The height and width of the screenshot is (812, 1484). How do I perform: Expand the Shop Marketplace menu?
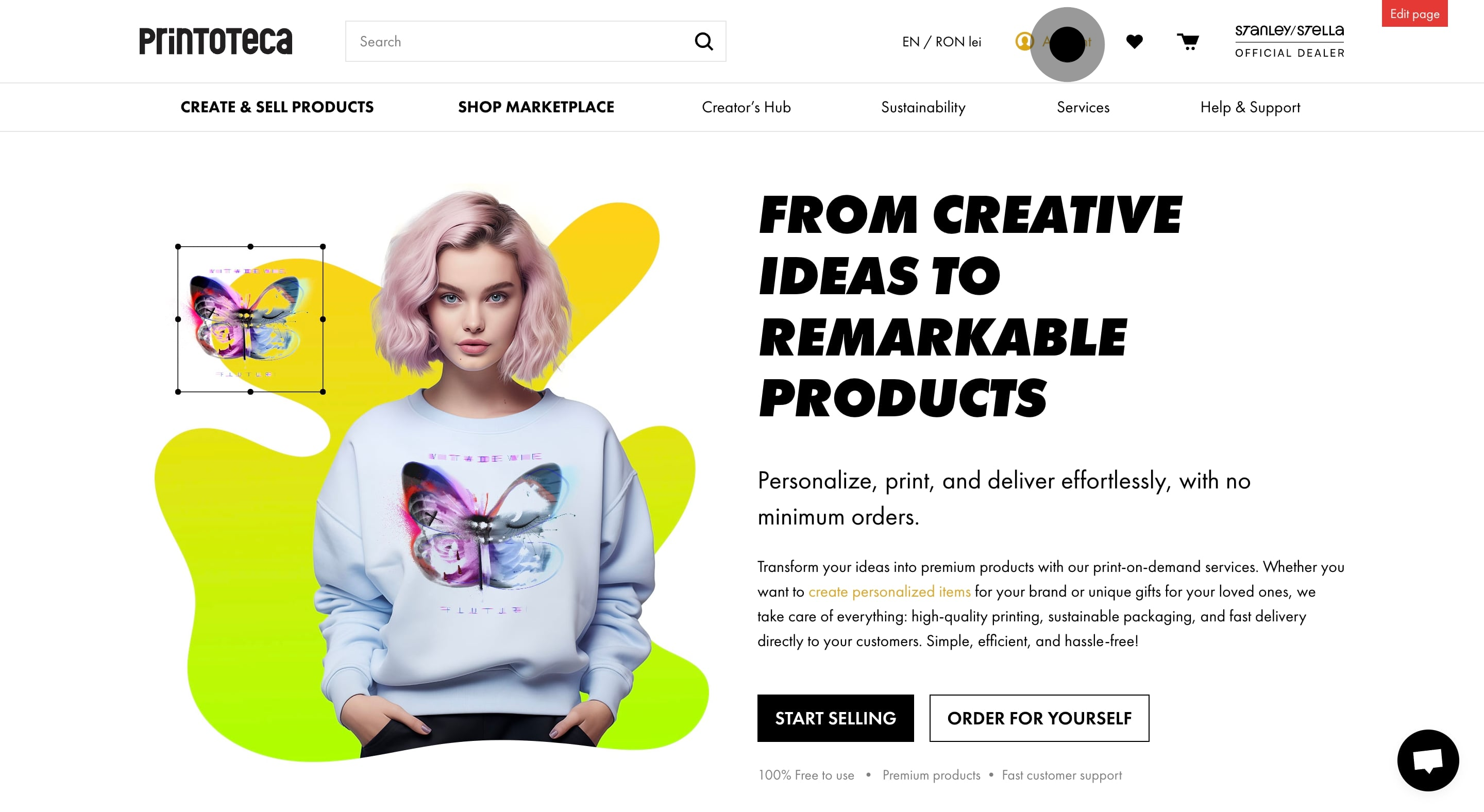536,107
